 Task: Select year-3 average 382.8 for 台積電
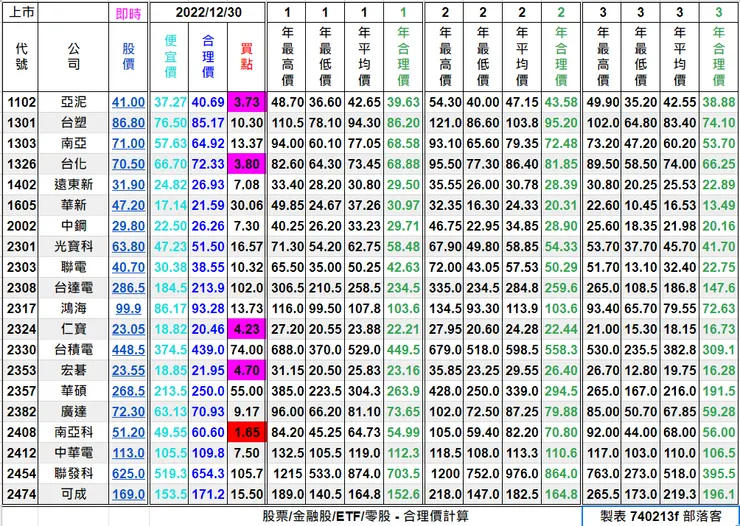pos(679,350)
